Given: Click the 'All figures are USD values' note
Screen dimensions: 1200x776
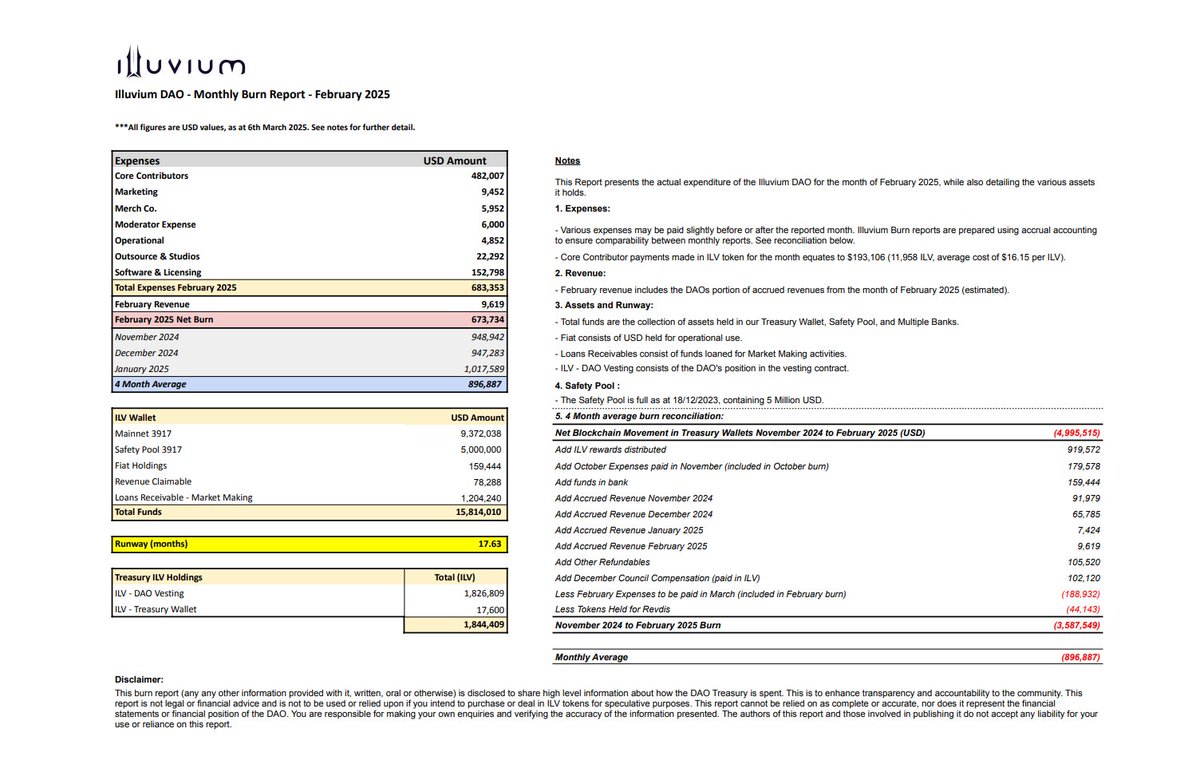Looking at the screenshot, I should point(265,127).
